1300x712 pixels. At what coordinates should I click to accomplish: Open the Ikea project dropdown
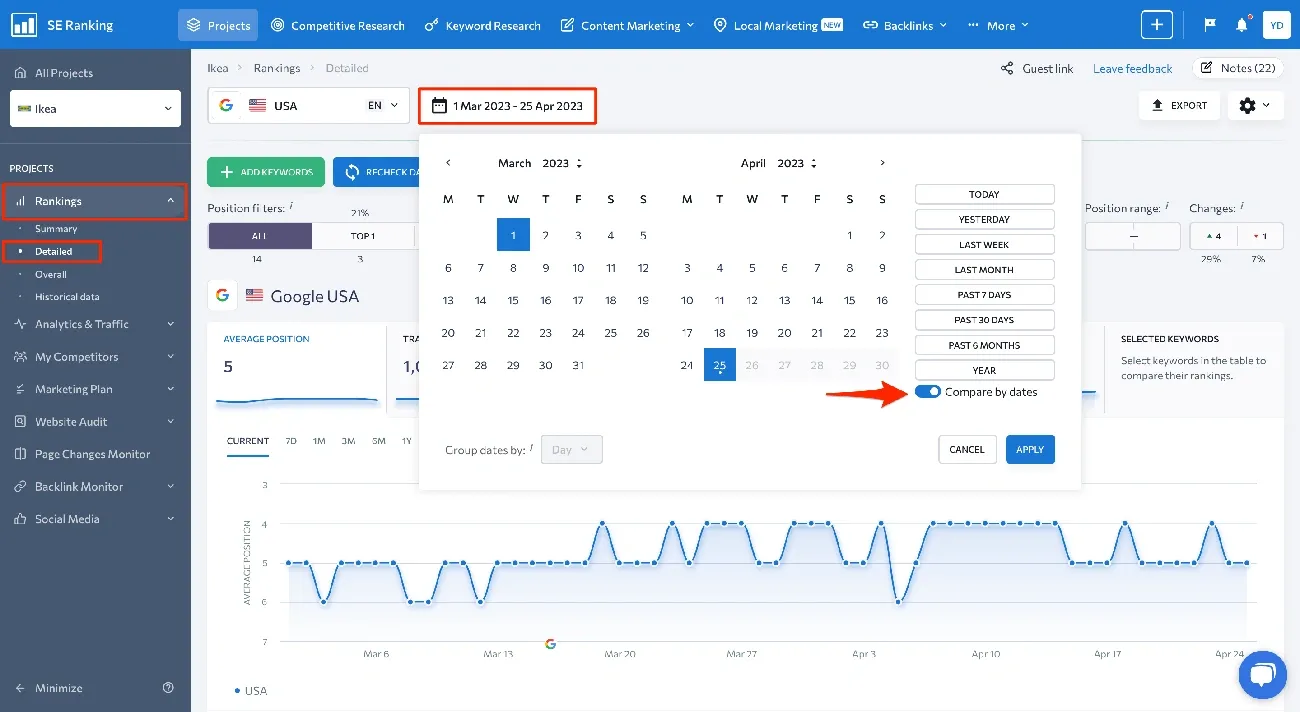coord(95,108)
